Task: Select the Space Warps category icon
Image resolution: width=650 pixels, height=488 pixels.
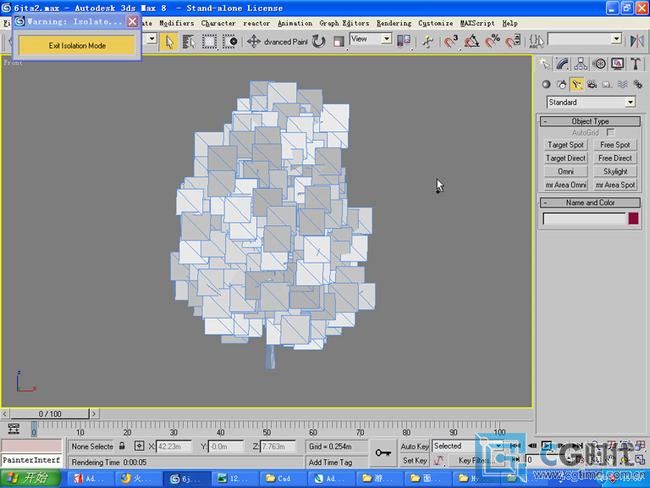Action: pos(623,84)
